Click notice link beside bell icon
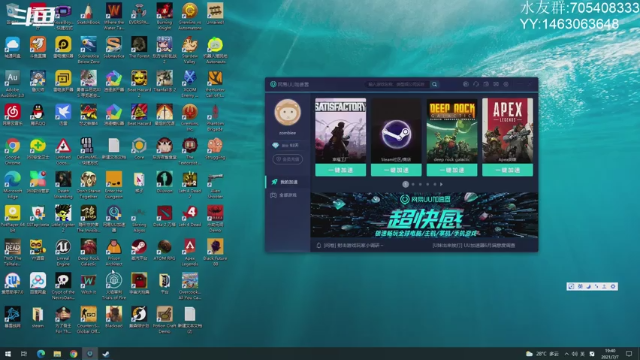The height and width of the screenshot is (360, 640). pos(354,246)
